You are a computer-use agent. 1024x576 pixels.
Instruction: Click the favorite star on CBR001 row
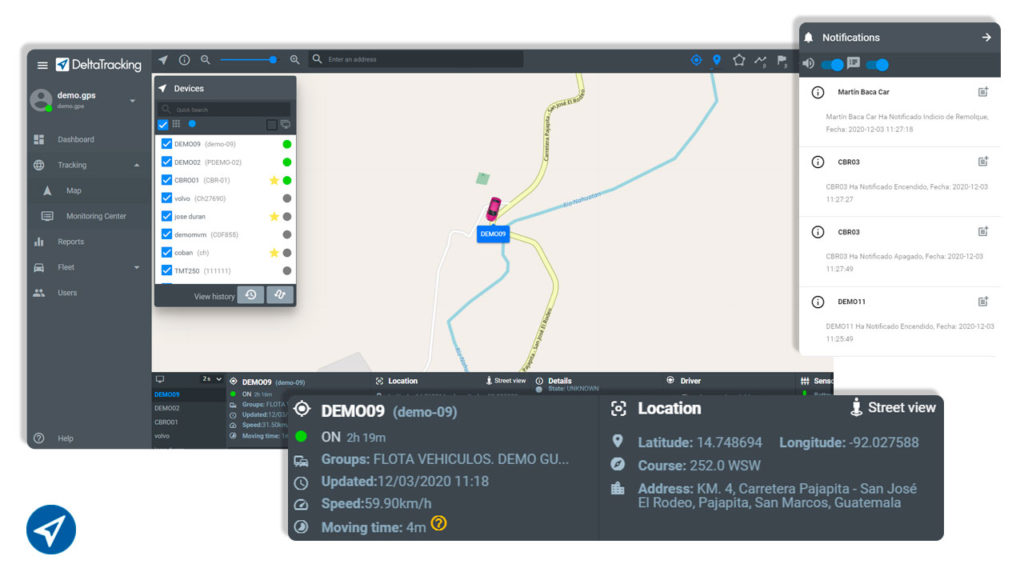pos(274,180)
